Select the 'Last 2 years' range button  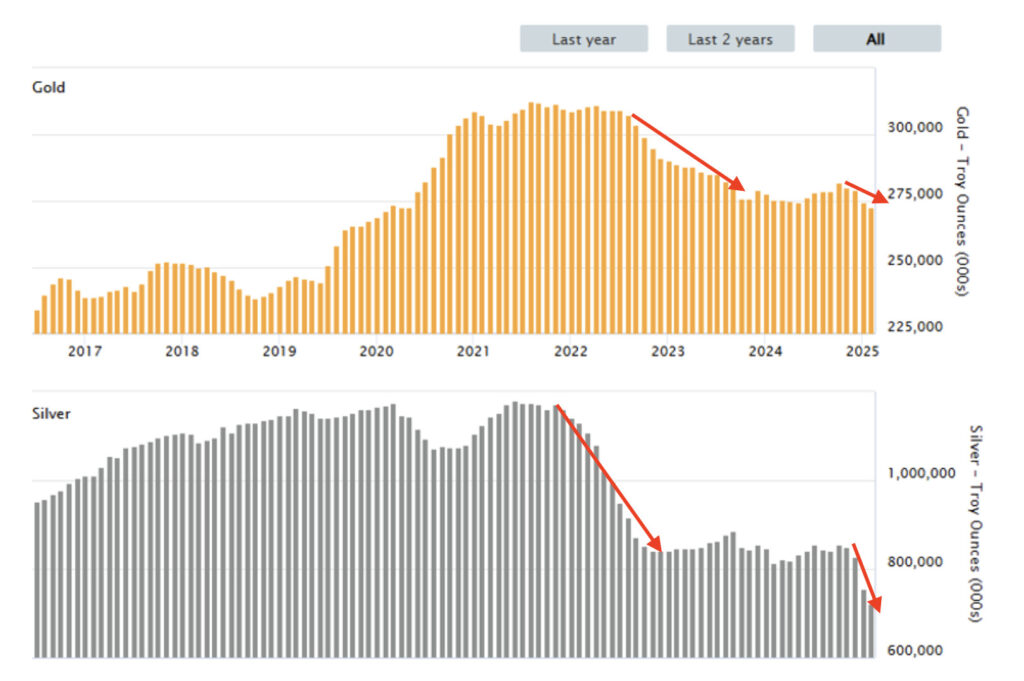730,39
